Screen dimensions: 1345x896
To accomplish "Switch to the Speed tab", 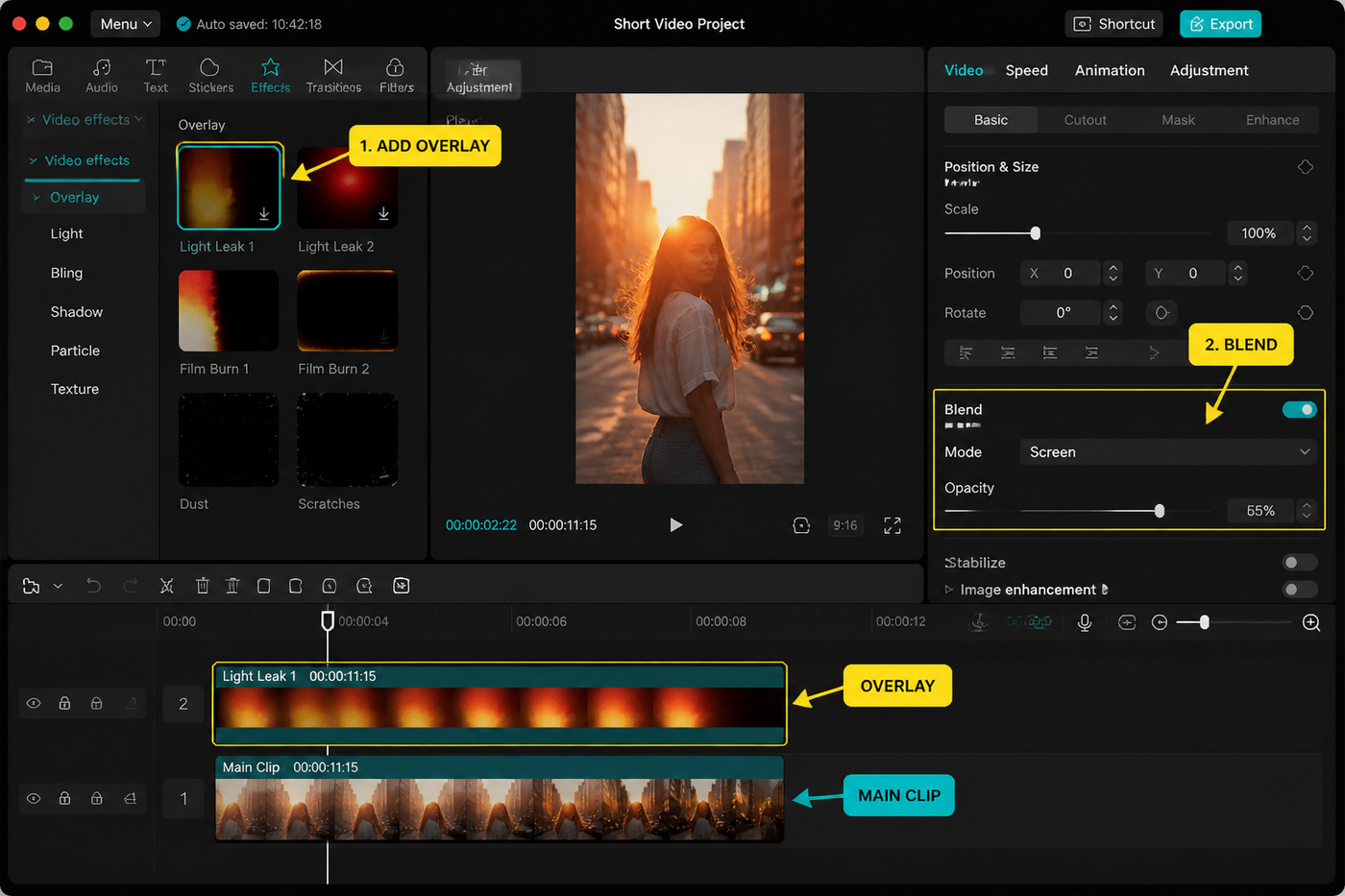I will pos(1027,70).
